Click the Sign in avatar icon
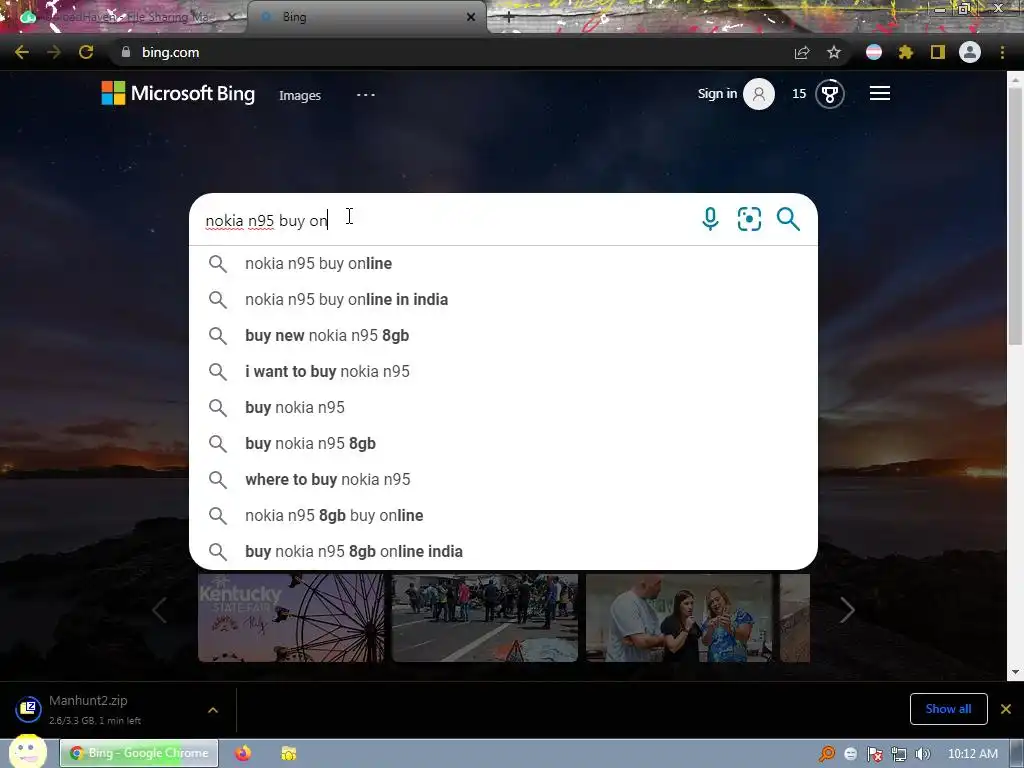This screenshot has width=1024, height=768. tap(759, 94)
